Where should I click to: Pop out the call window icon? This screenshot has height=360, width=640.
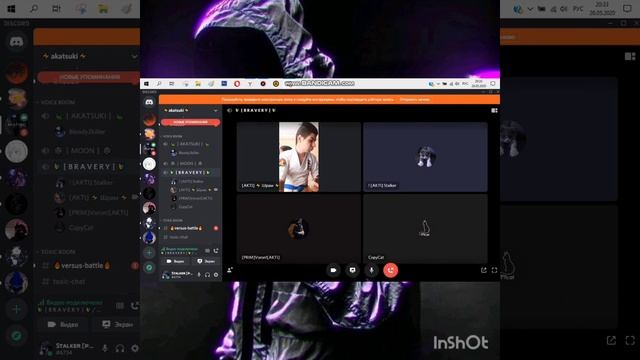pyautogui.click(x=484, y=270)
